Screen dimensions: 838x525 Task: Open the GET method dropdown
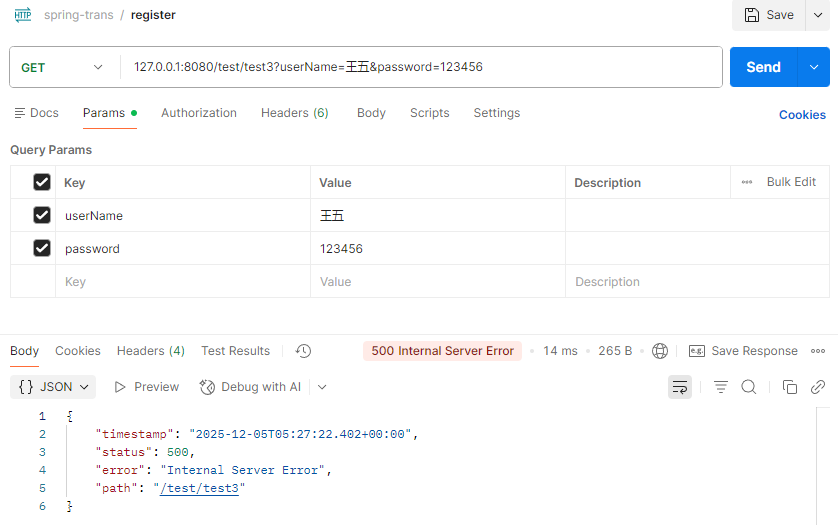[x=62, y=67]
